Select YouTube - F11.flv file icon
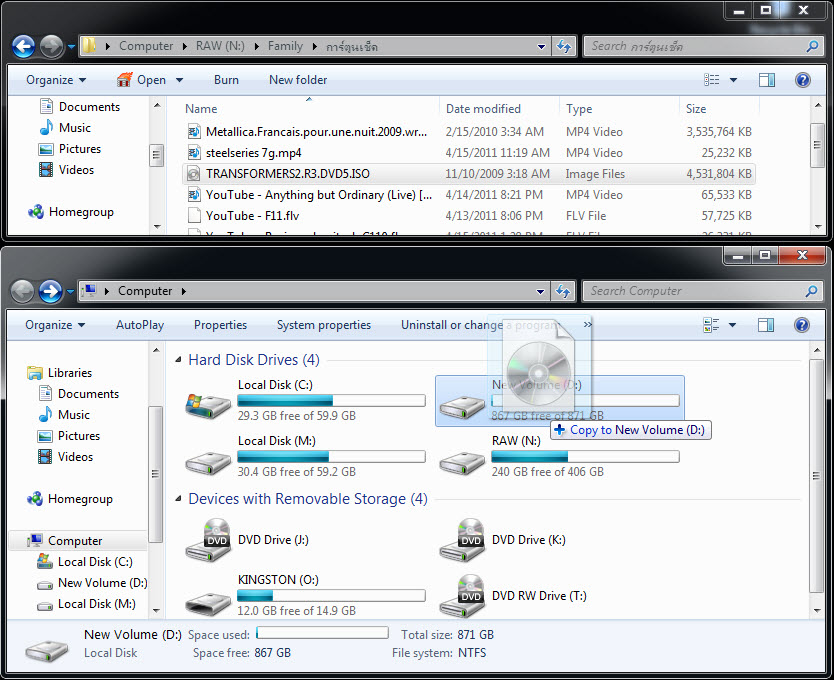 194,215
